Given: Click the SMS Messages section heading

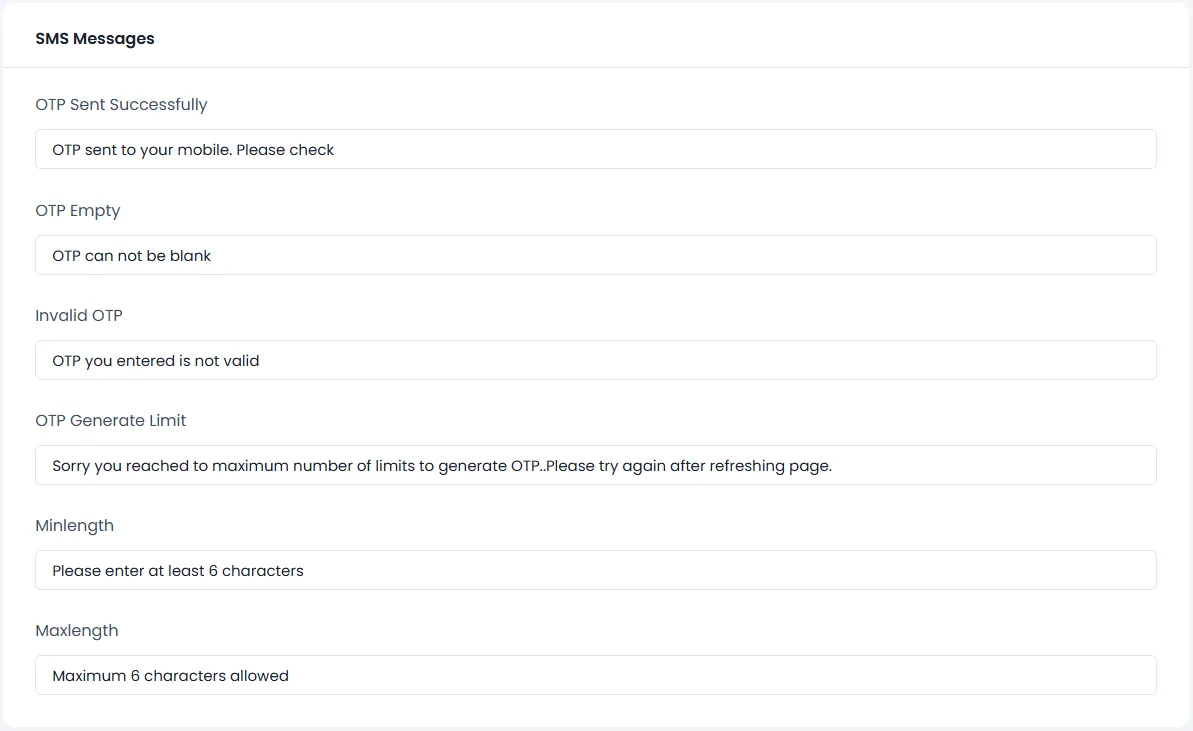Looking at the screenshot, I should 95,39.
